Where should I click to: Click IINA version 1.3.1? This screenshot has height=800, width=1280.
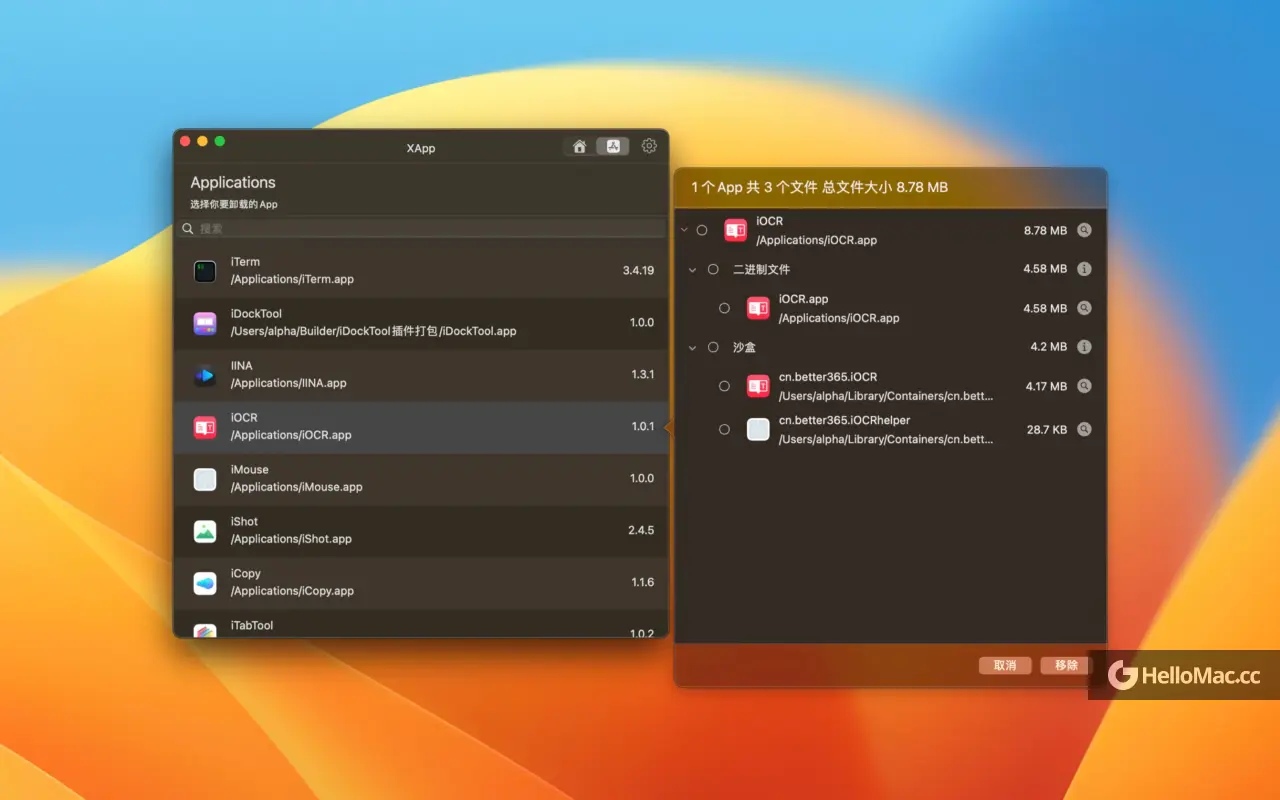pyautogui.click(x=642, y=375)
